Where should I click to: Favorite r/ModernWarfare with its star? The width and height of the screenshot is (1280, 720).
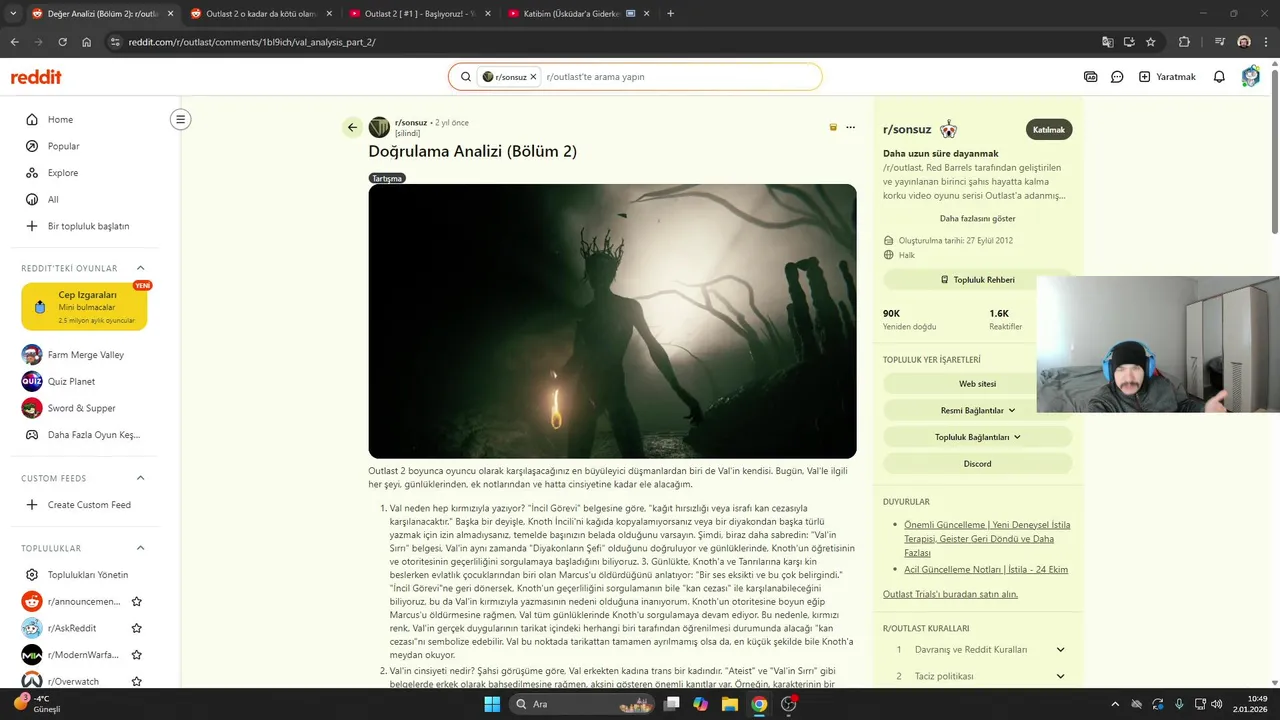[x=137, y=655]
